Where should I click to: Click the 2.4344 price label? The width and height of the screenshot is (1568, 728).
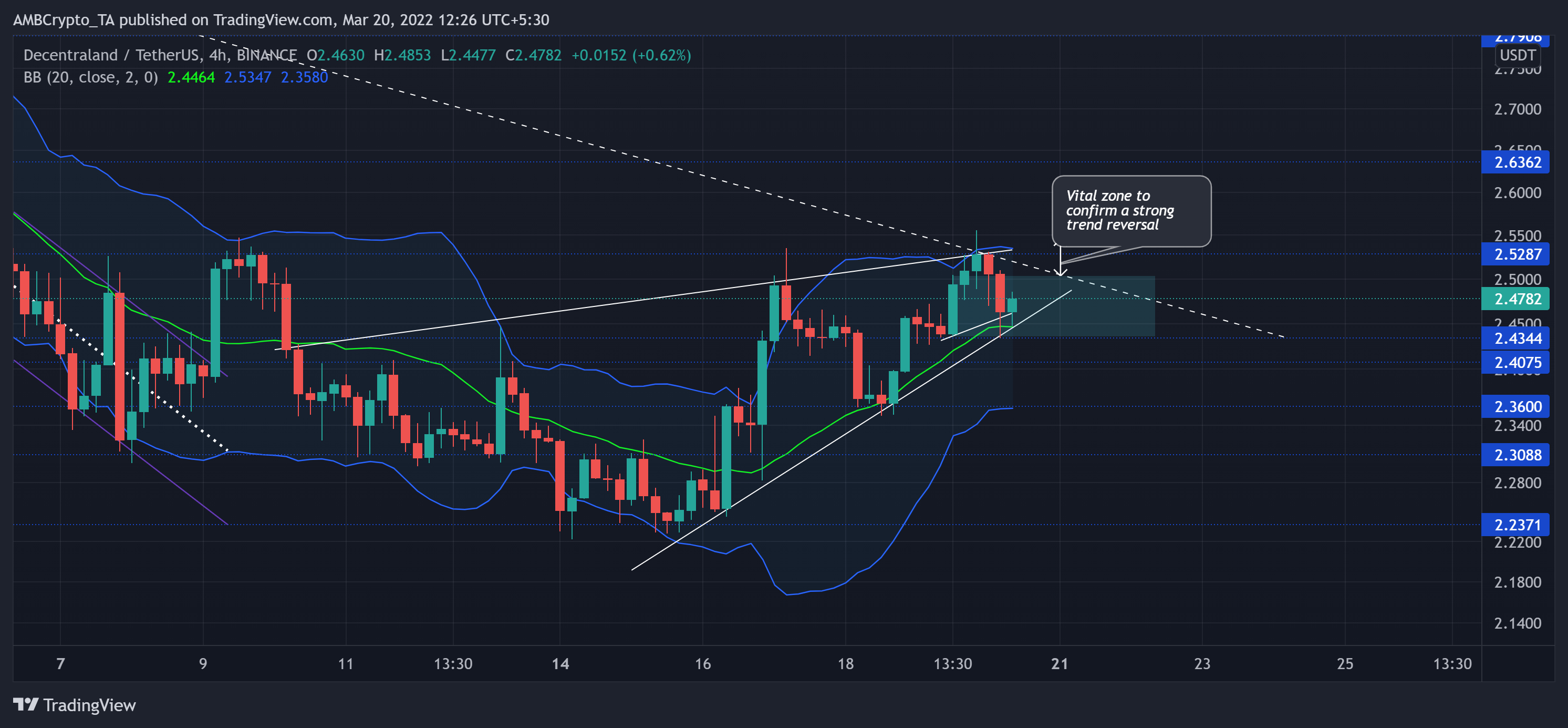click(1515, 339)
